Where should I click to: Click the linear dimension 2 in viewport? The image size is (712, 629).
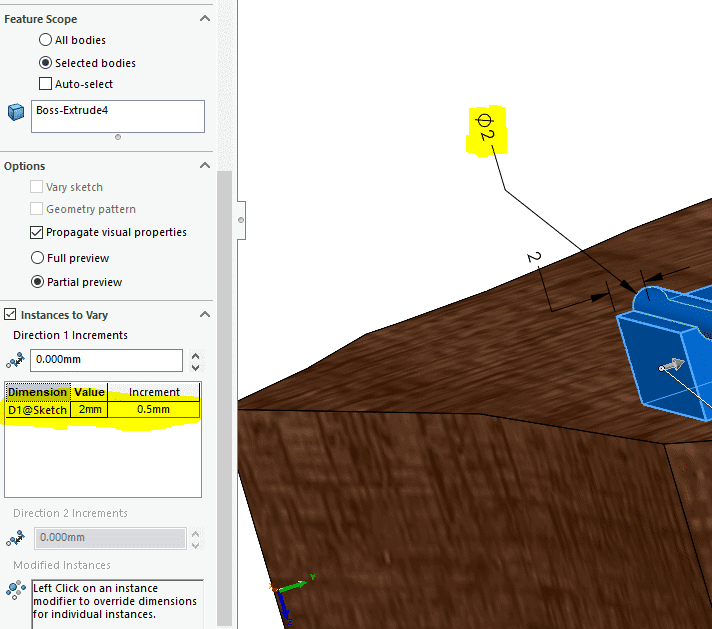[x=534, y=257]
